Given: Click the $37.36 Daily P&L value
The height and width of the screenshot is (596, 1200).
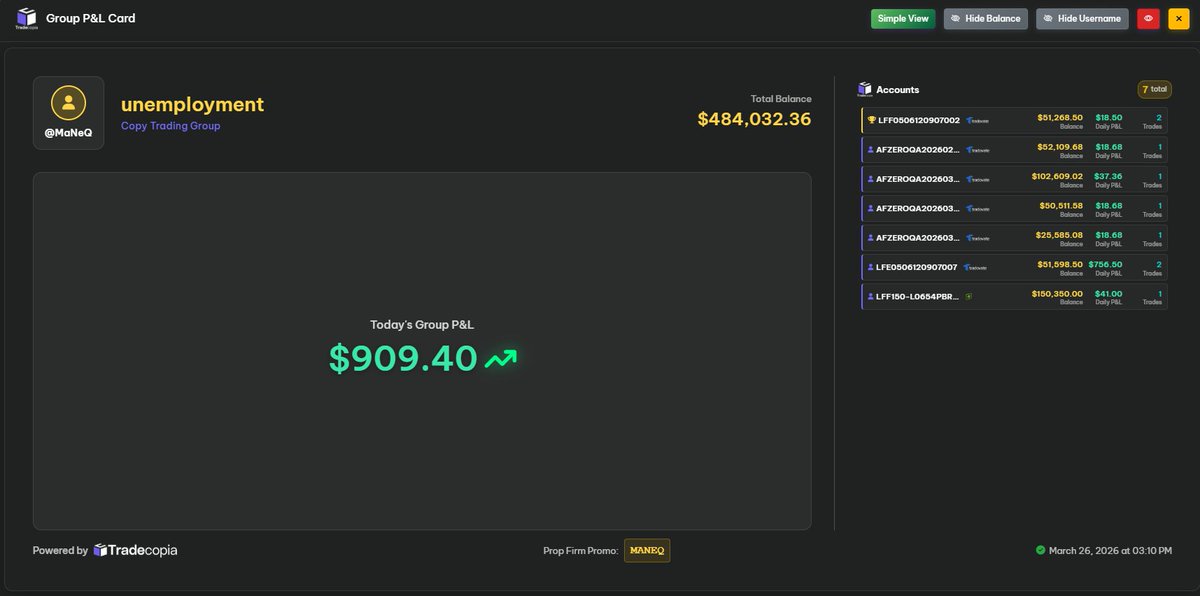Looking at the screenshot, I should tap(1108, 176).
